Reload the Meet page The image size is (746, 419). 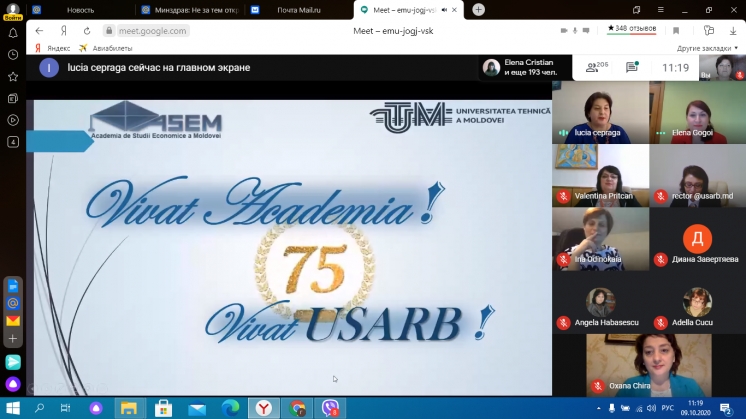coord(87,31)
